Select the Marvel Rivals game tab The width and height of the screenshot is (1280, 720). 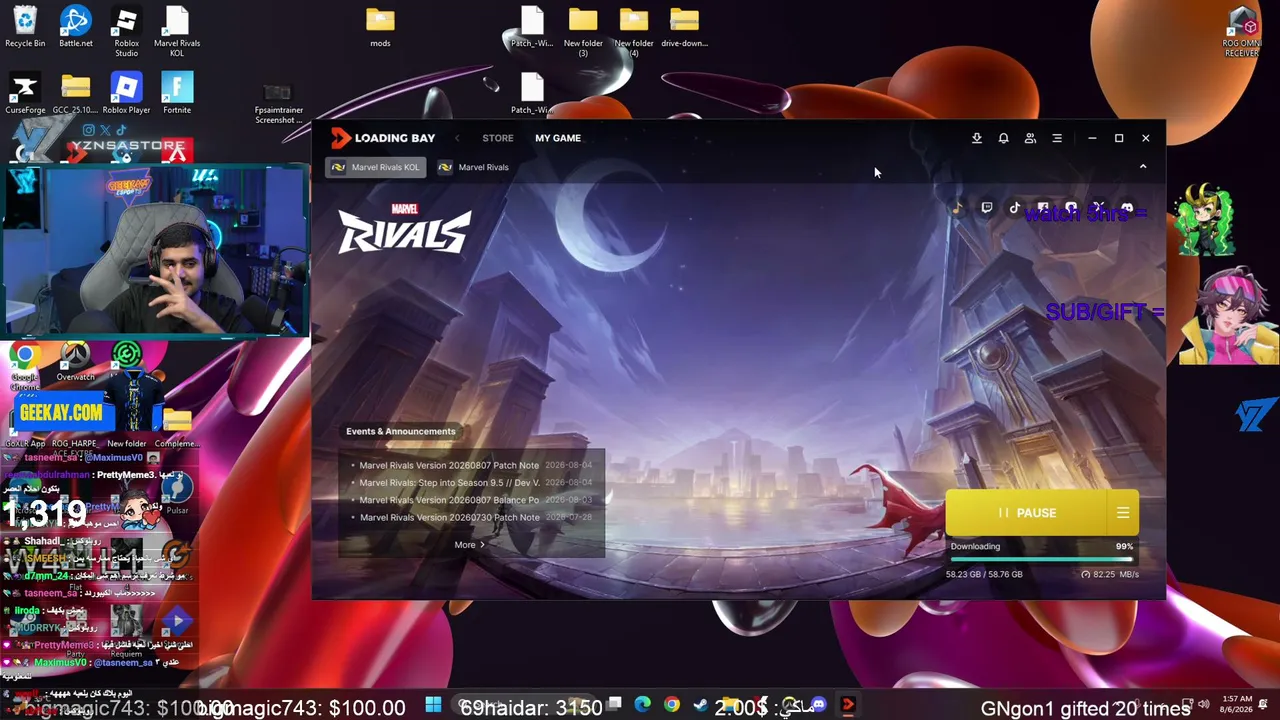point(474,167)
